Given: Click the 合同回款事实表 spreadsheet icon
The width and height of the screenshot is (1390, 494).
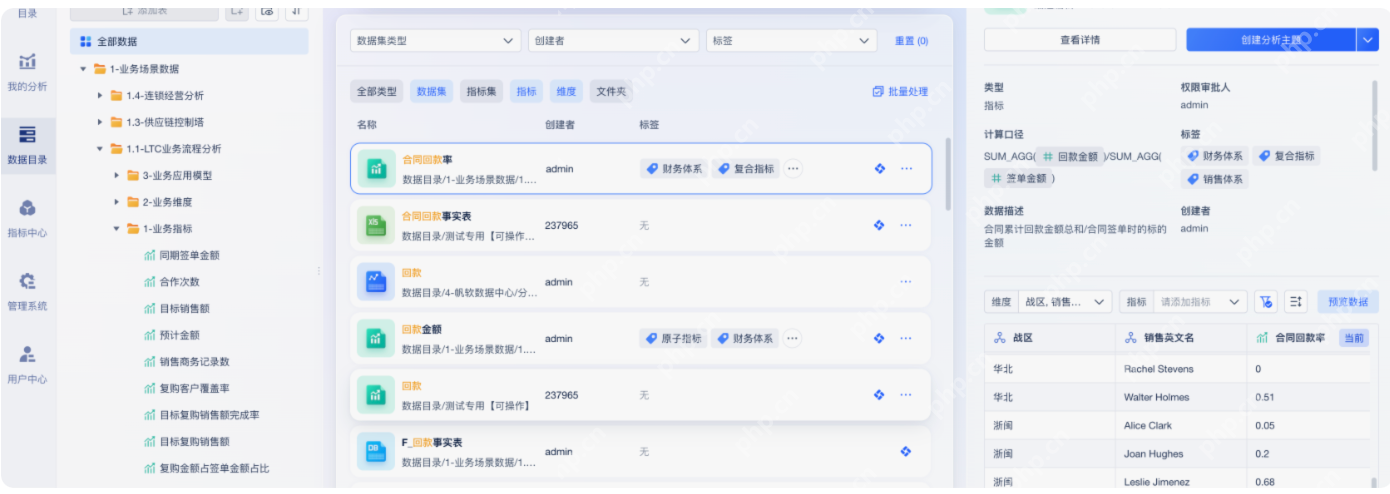Looking at the screenshot, I should point(376,225).
